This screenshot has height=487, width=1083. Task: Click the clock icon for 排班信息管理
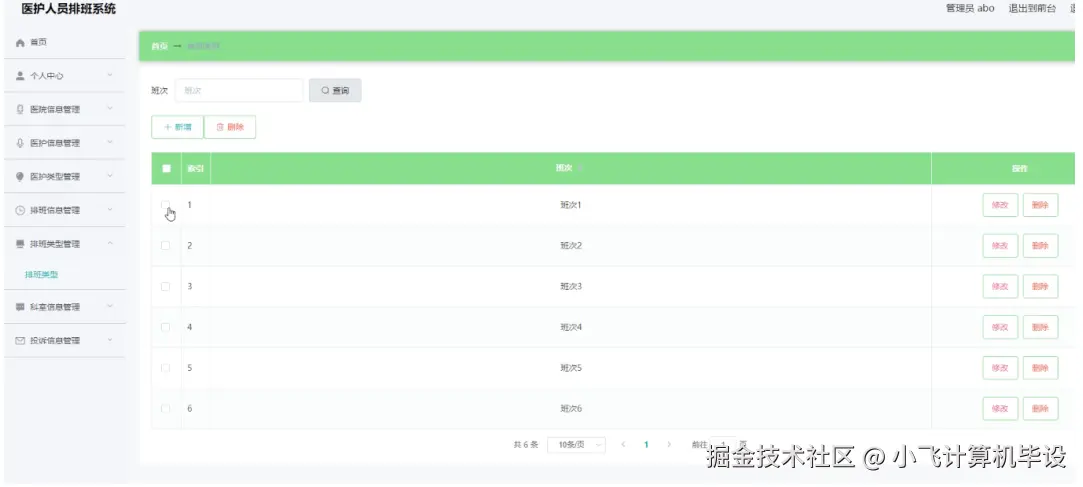pos(20,211)
